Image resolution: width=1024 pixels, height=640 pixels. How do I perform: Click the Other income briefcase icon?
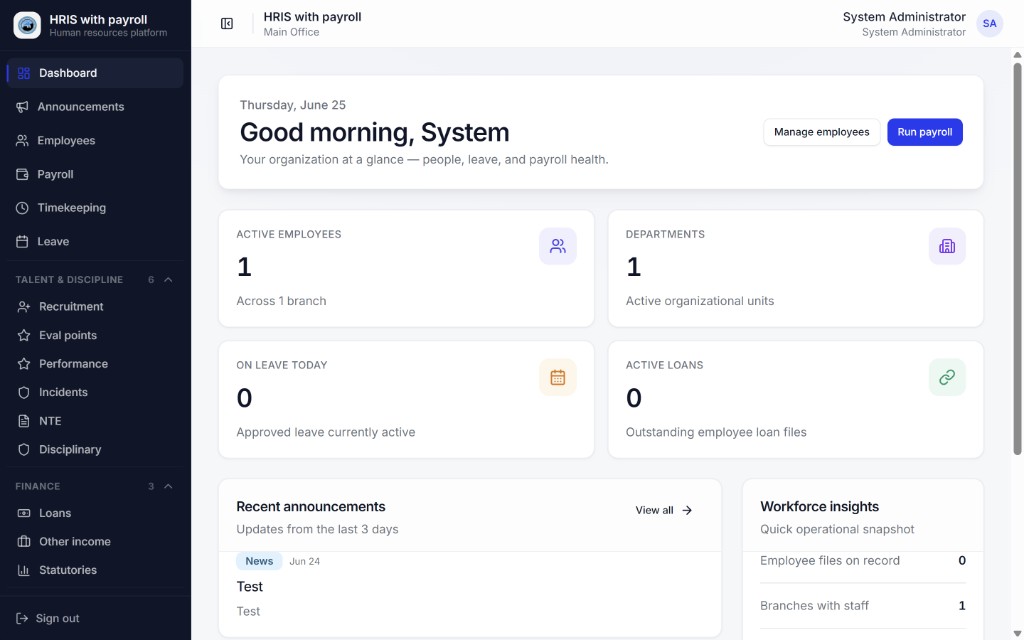(24, 541)
